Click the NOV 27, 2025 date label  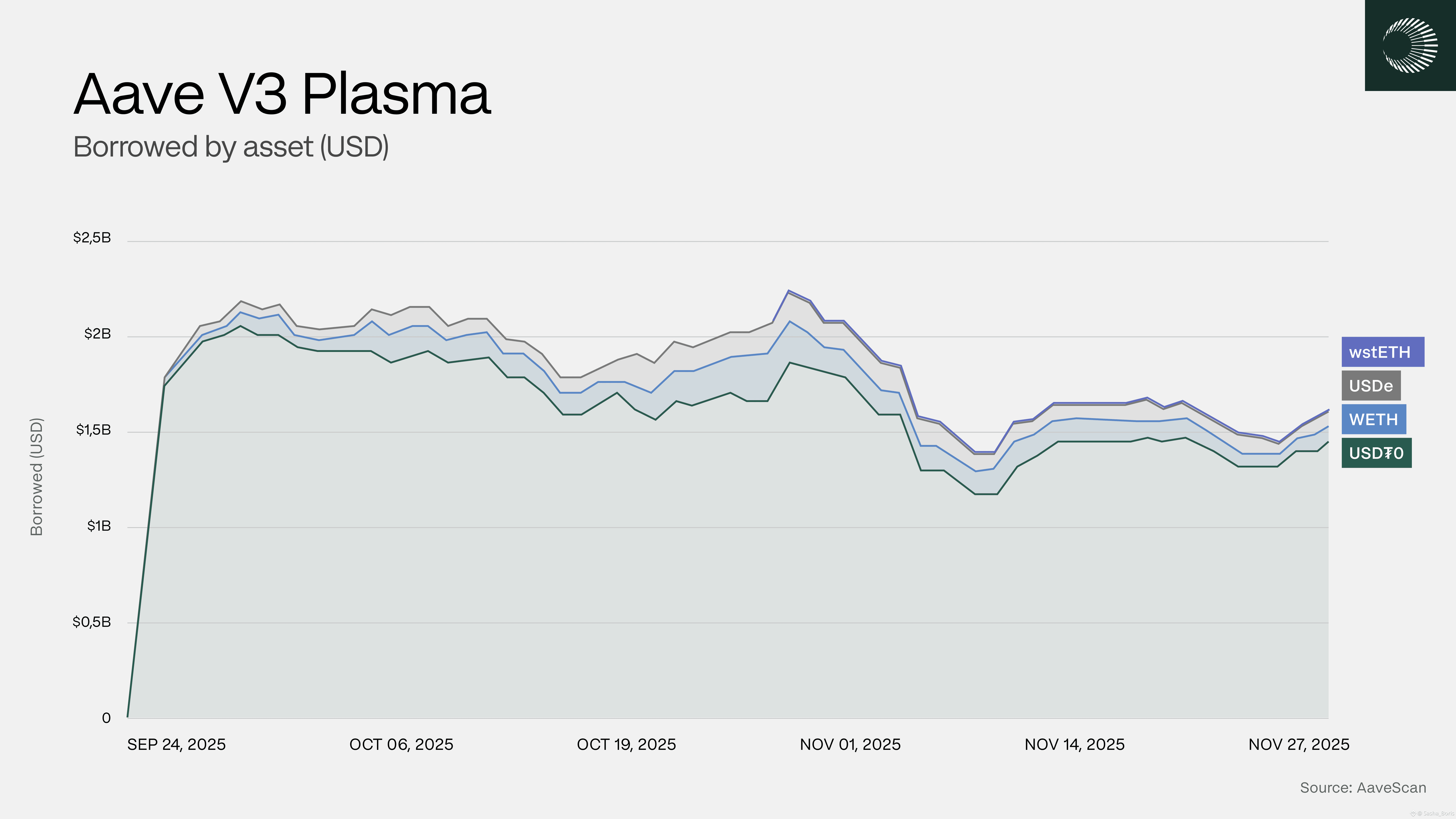(x=1299, y=744)
